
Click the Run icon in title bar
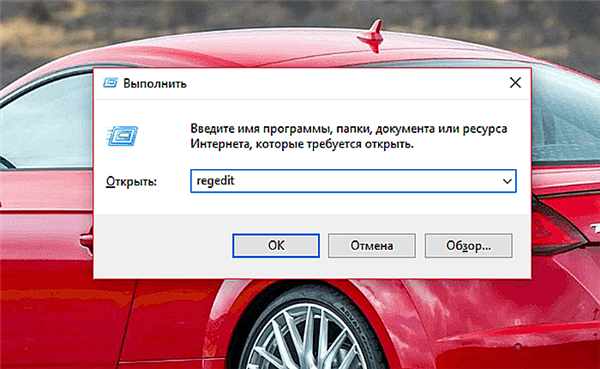tap(110, 83)
